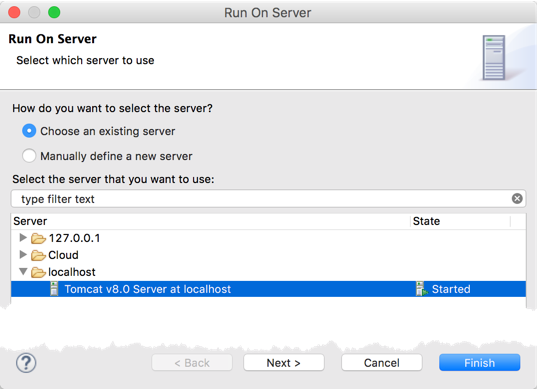538x389 pixels.
Task: Expand the Cloud tree node
Action: (23, 255)
